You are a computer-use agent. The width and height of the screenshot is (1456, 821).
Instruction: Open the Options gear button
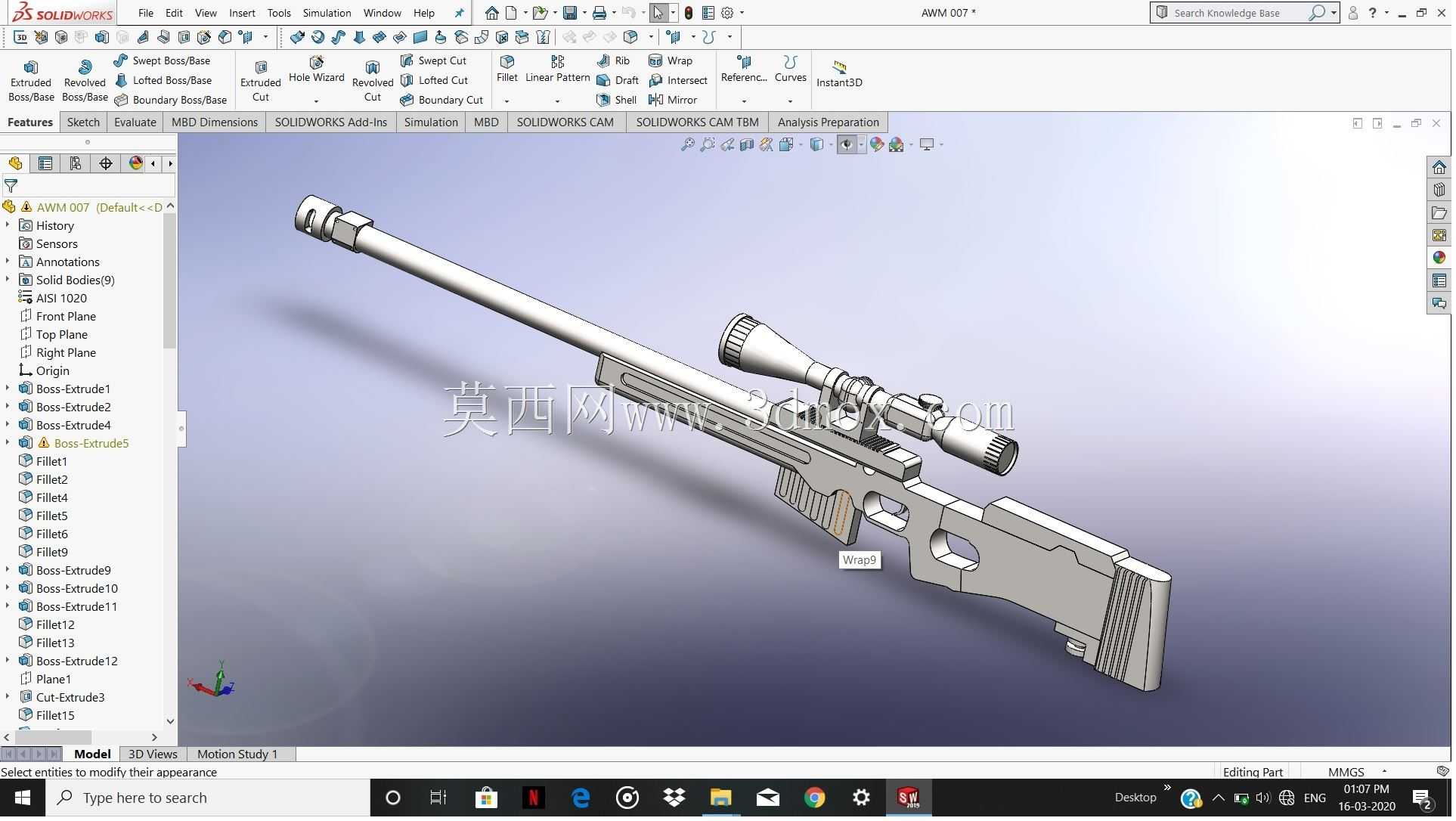pos(727,13)
